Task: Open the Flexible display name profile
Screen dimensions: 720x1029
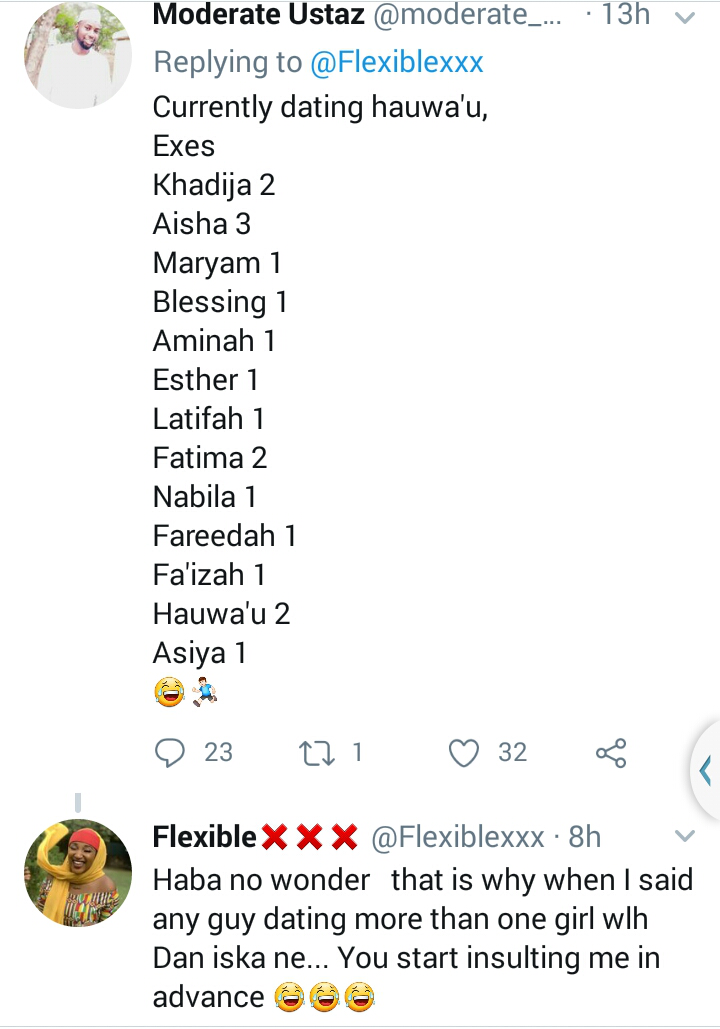Action: (205, 837)
